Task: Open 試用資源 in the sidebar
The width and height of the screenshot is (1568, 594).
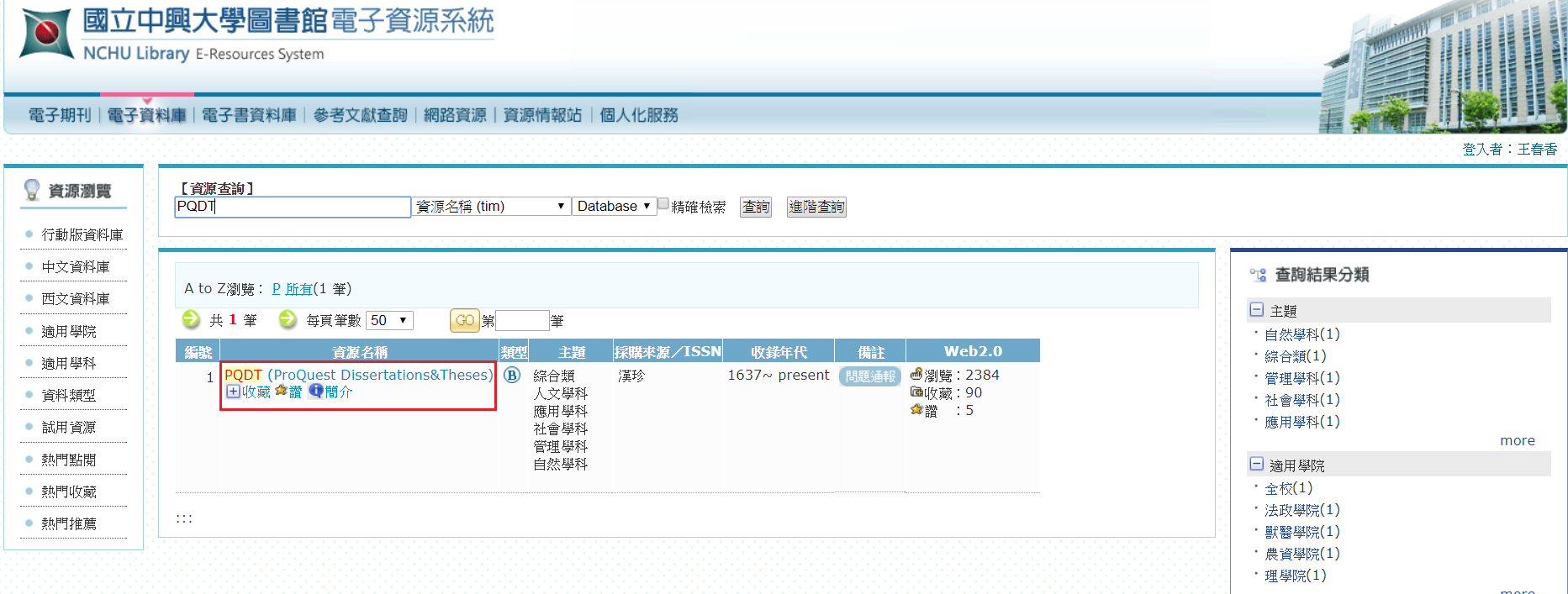Action: tap(69, 427)
